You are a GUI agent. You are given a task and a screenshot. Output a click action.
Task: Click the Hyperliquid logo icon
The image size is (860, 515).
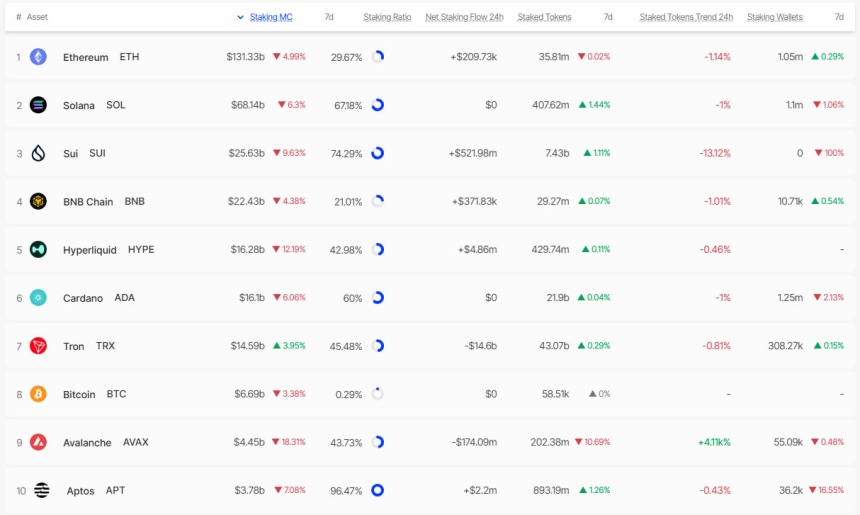pyautogui.click(x=38, y=249)
